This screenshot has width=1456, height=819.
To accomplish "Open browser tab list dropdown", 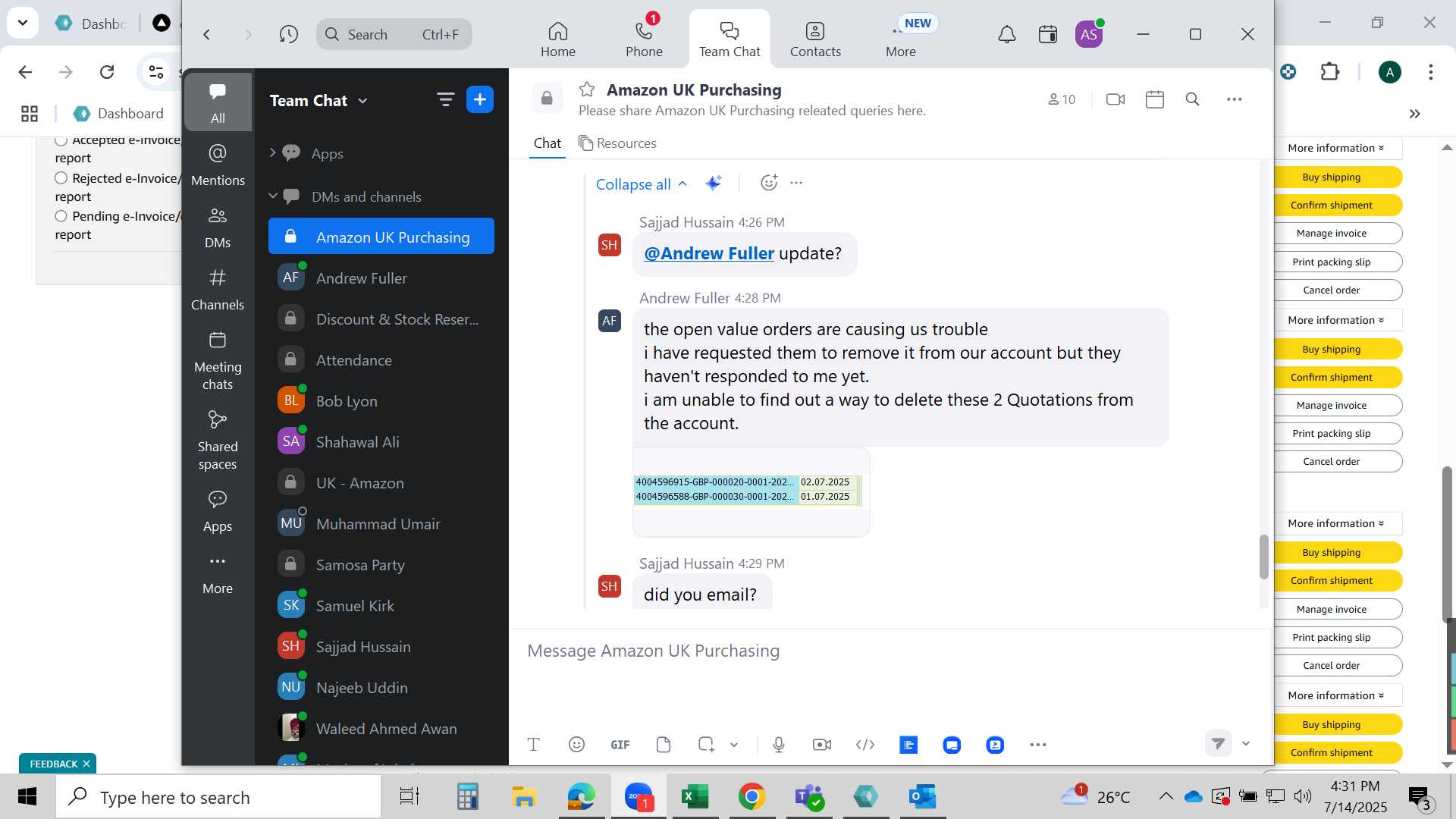I will coord(23,23).
